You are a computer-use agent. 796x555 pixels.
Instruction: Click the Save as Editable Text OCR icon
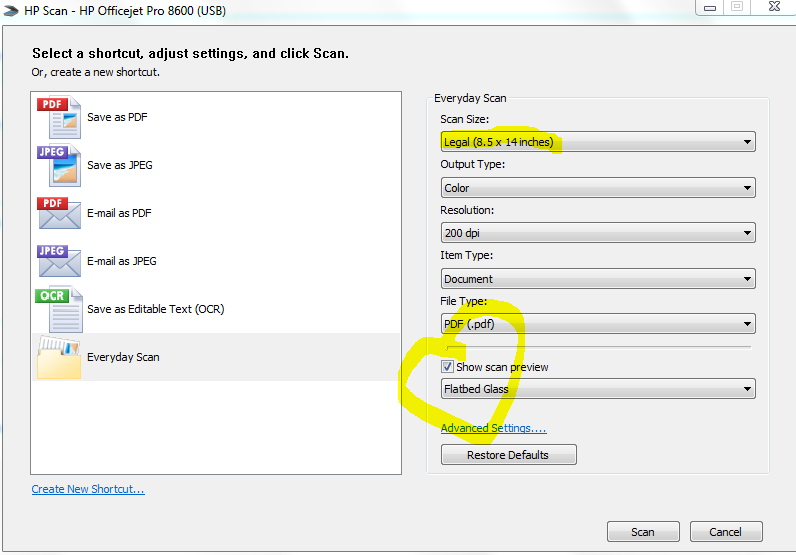pyautogui.click(x=58, y=309)
